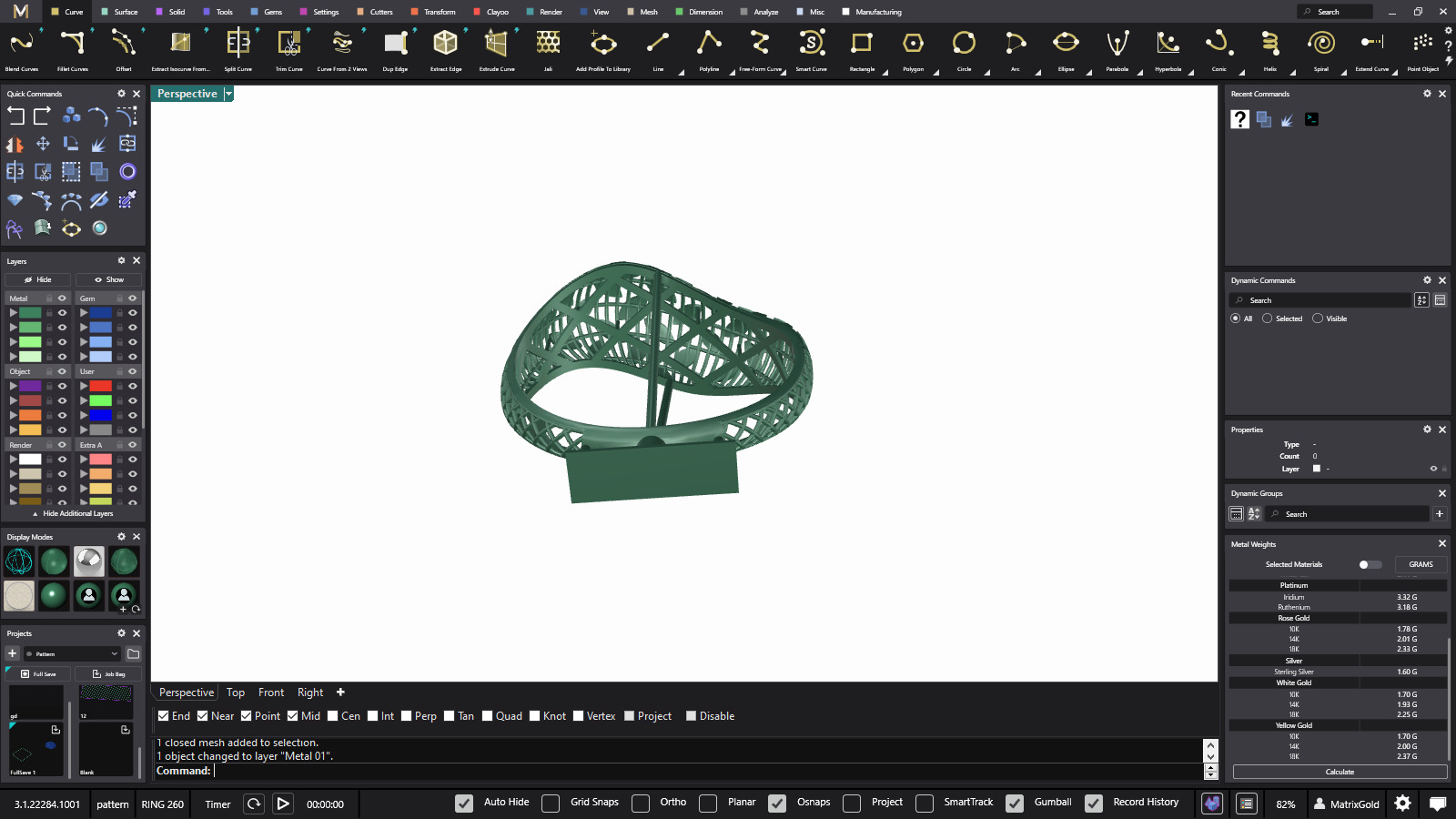Screen dimensions: 1456x819
Task: Select the Blend Curves tool
Action: point(22,49)
